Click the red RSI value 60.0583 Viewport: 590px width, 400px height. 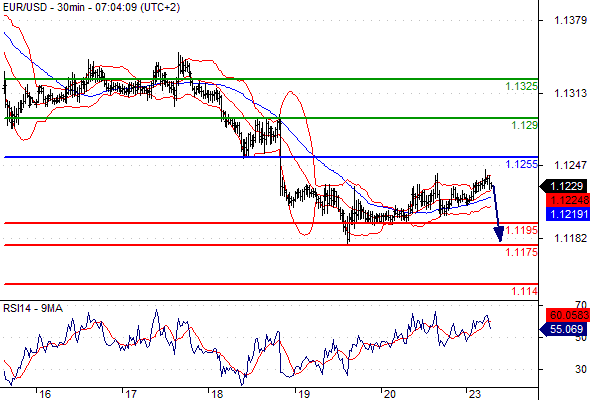(567, 315)
